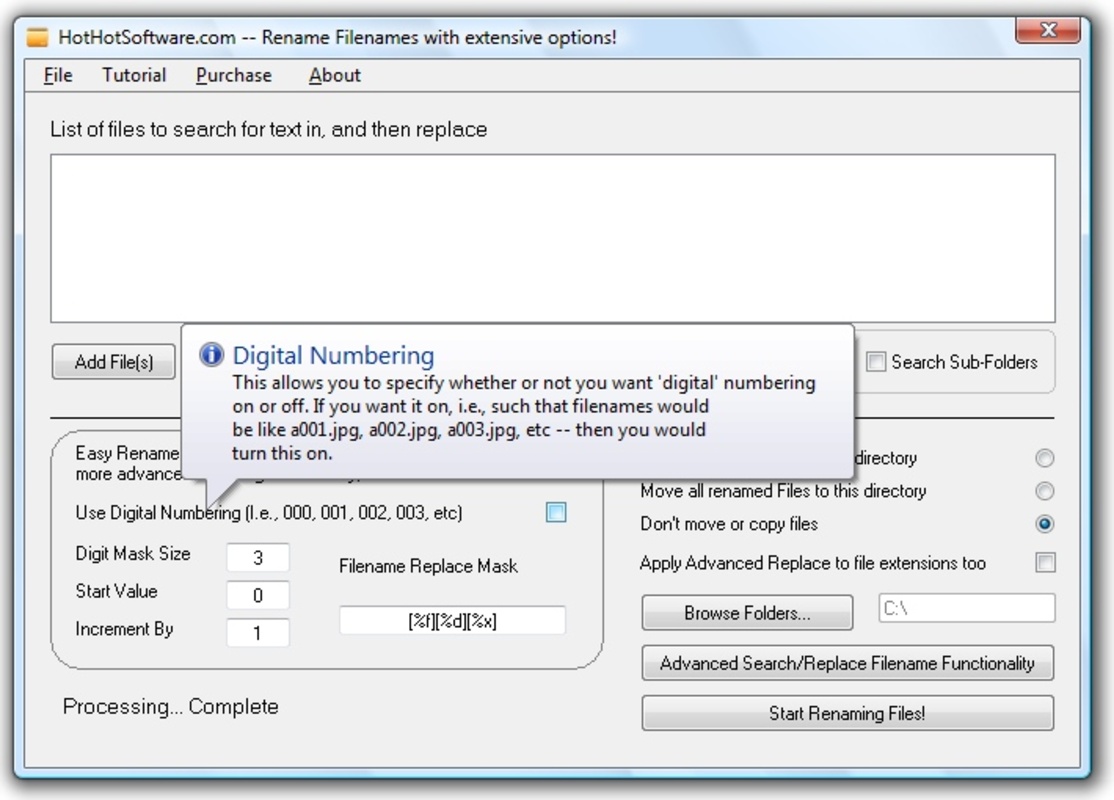The height and width of the screenshot is (800, 1114).
Task: Click the Digital Numbering tooltip heading
Action: click(333, 355)
